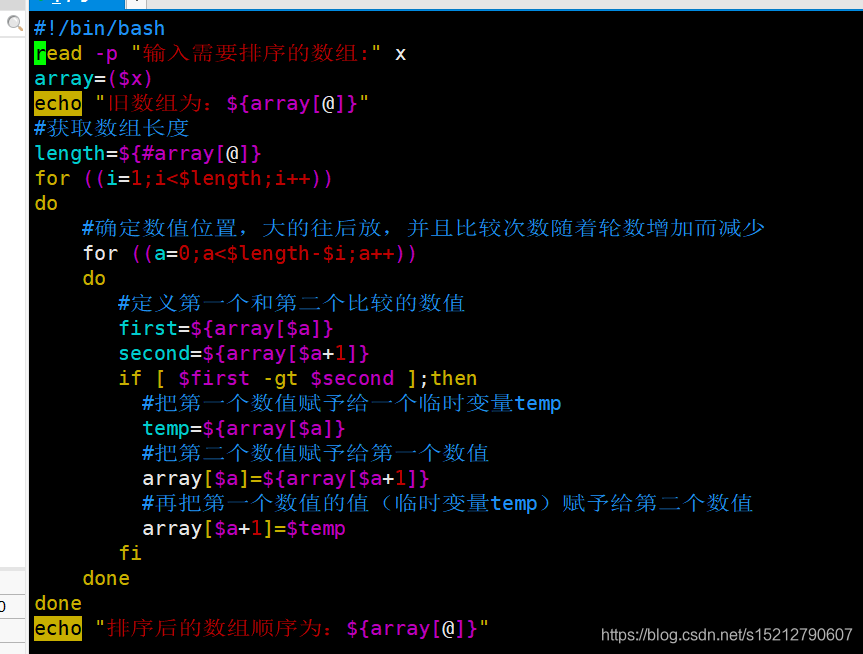Click the 'length=${#array[@]}' line
Viewport: 863px width, 654px height.
coord(148,154)
